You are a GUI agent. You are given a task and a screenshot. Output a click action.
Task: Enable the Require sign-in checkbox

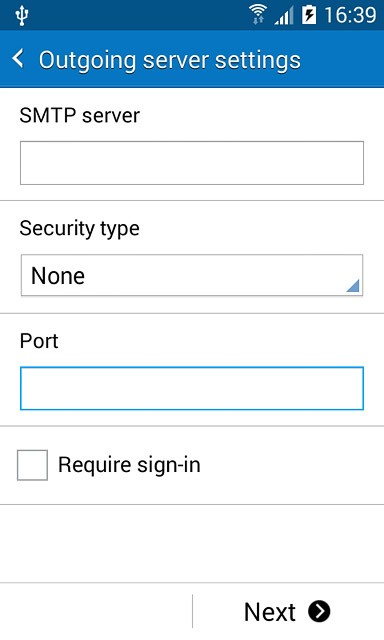point(32,465)
